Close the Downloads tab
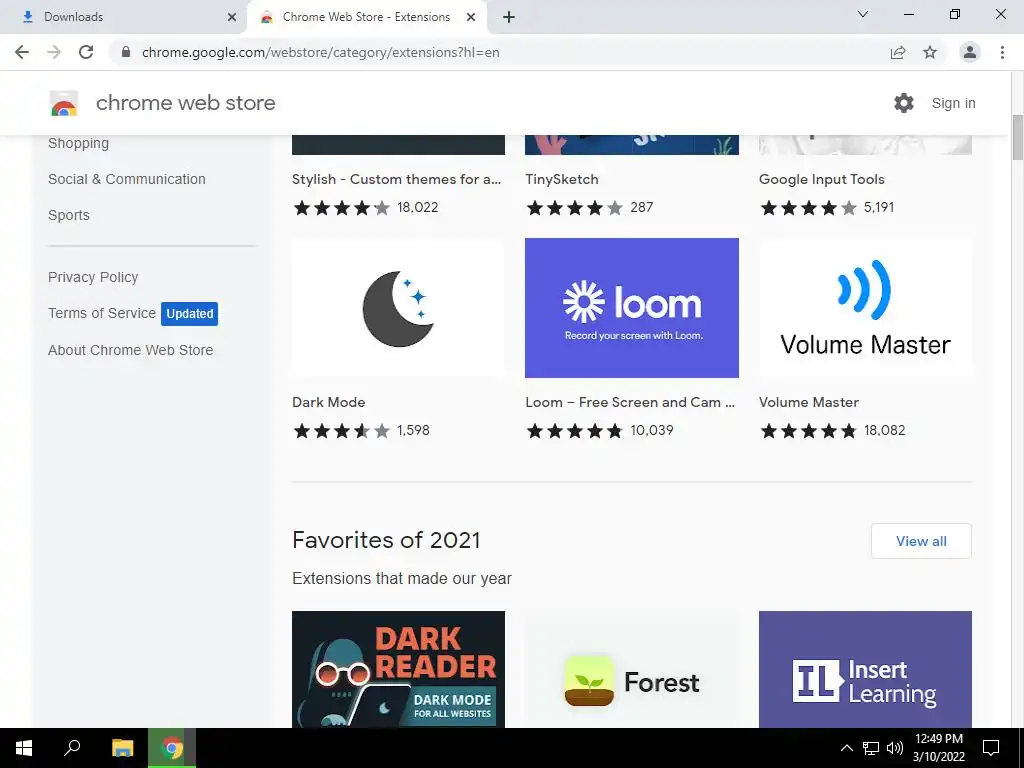1024x768 pixels. click(232, 17)
